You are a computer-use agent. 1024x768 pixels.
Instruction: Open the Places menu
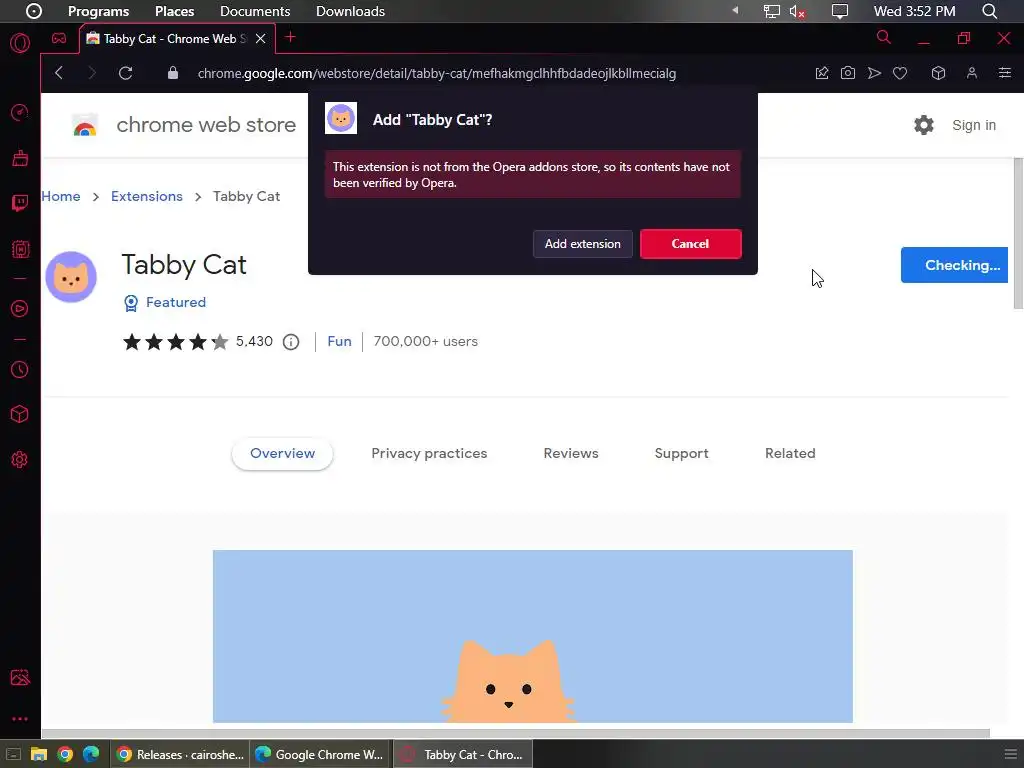174,11
